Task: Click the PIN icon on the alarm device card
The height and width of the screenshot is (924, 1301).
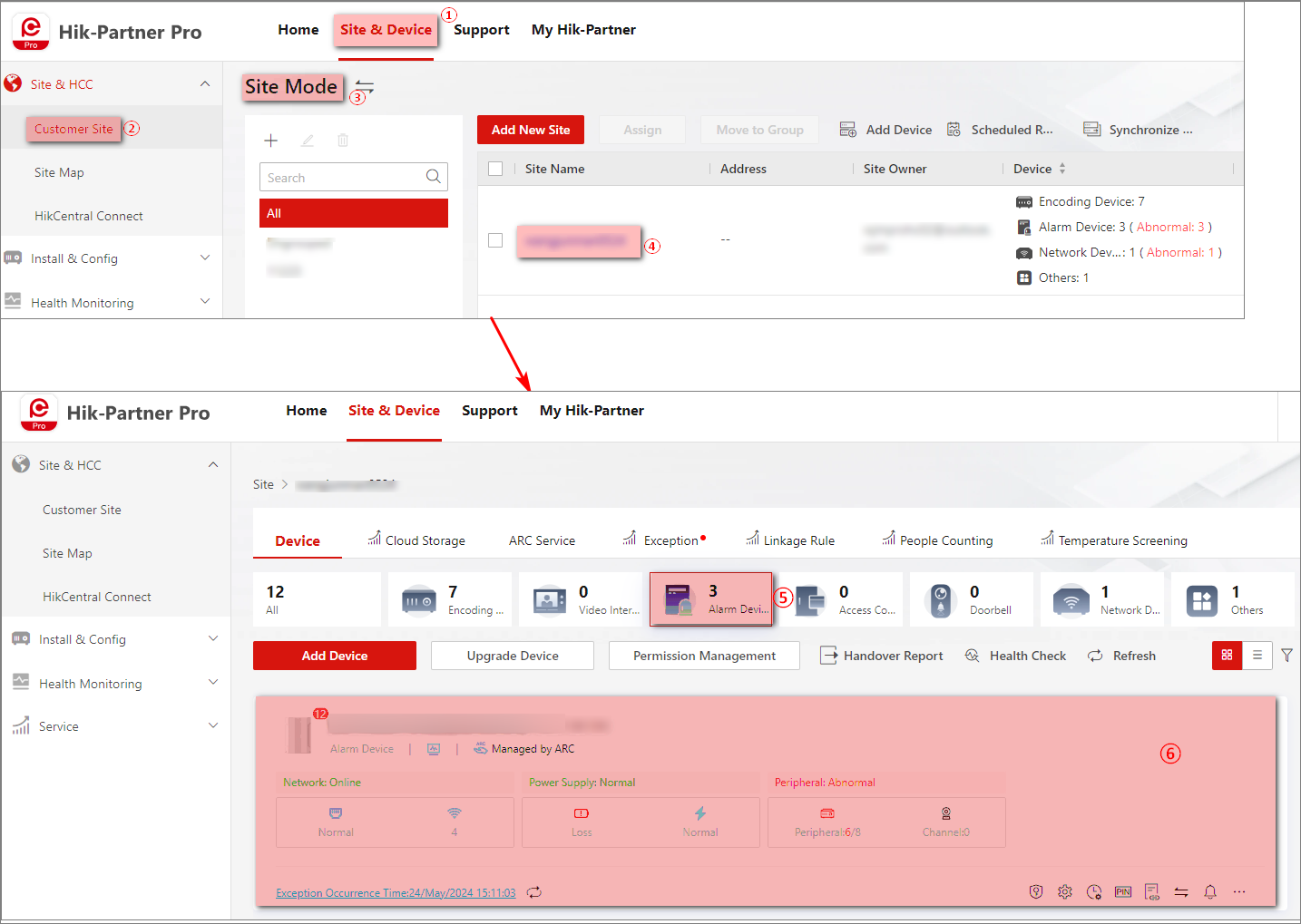Action: click(1123, 891)
